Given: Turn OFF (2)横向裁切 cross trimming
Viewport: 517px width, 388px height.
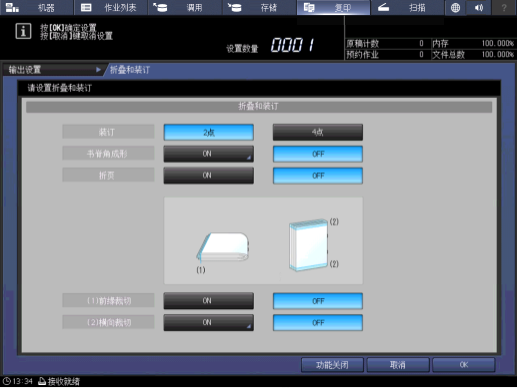Looking at the screenshot, I should click(318, 323).
